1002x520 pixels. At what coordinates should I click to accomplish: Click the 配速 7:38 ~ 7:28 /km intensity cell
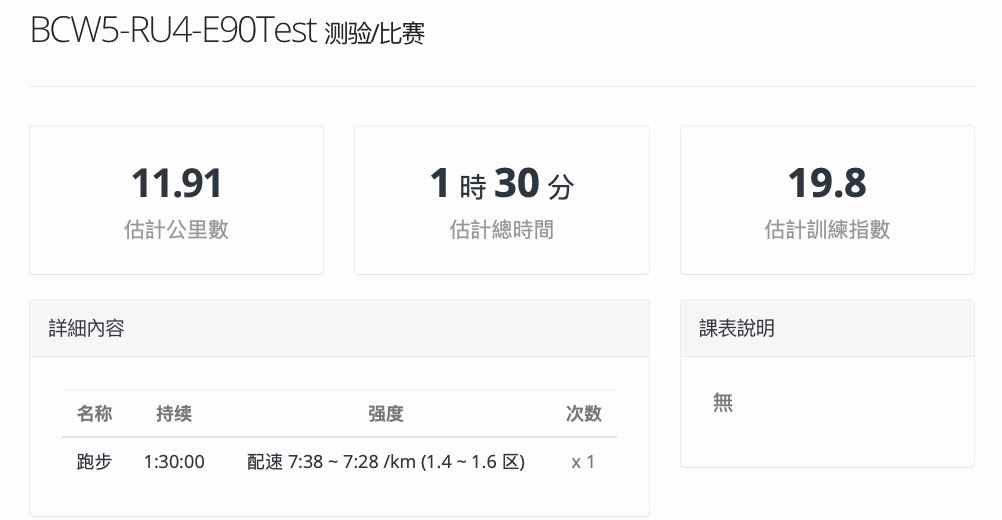pyautogui.click(x=385, y=461)
